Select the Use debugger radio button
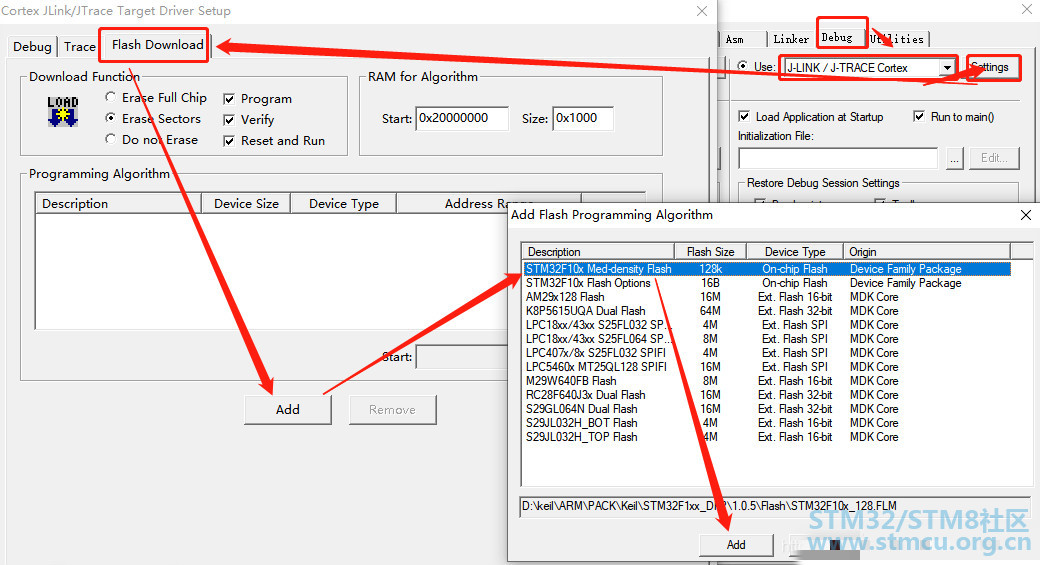 pos(743,66)
